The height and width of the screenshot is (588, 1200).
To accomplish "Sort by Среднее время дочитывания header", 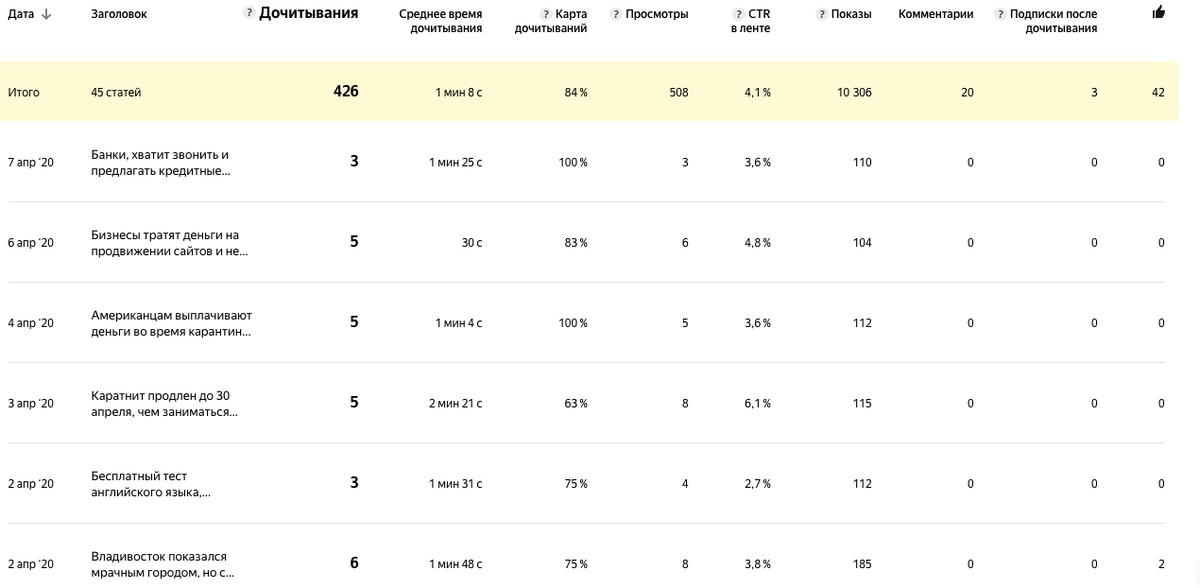I will coord(440,21).
